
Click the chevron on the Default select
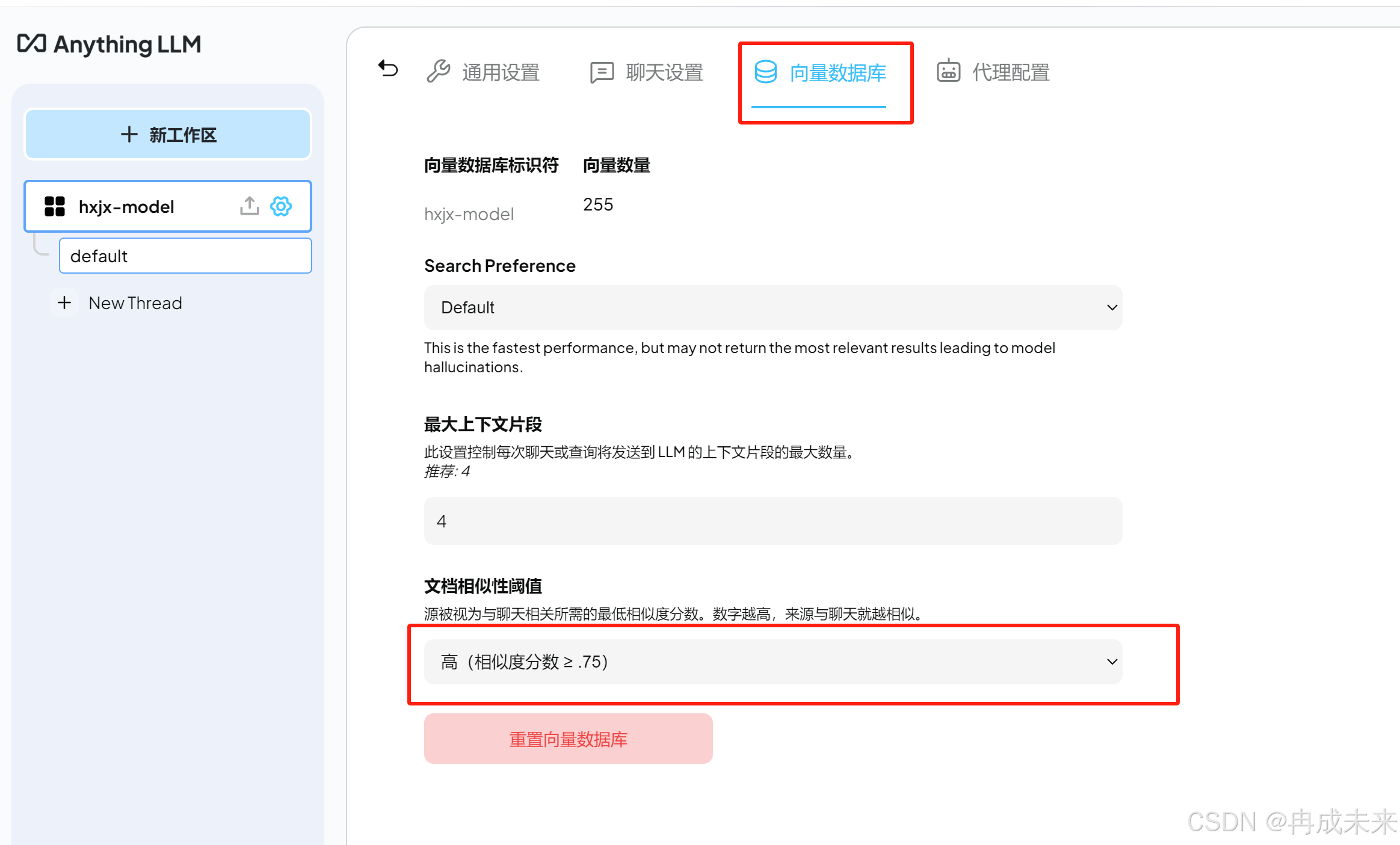tap(1112, 307)
